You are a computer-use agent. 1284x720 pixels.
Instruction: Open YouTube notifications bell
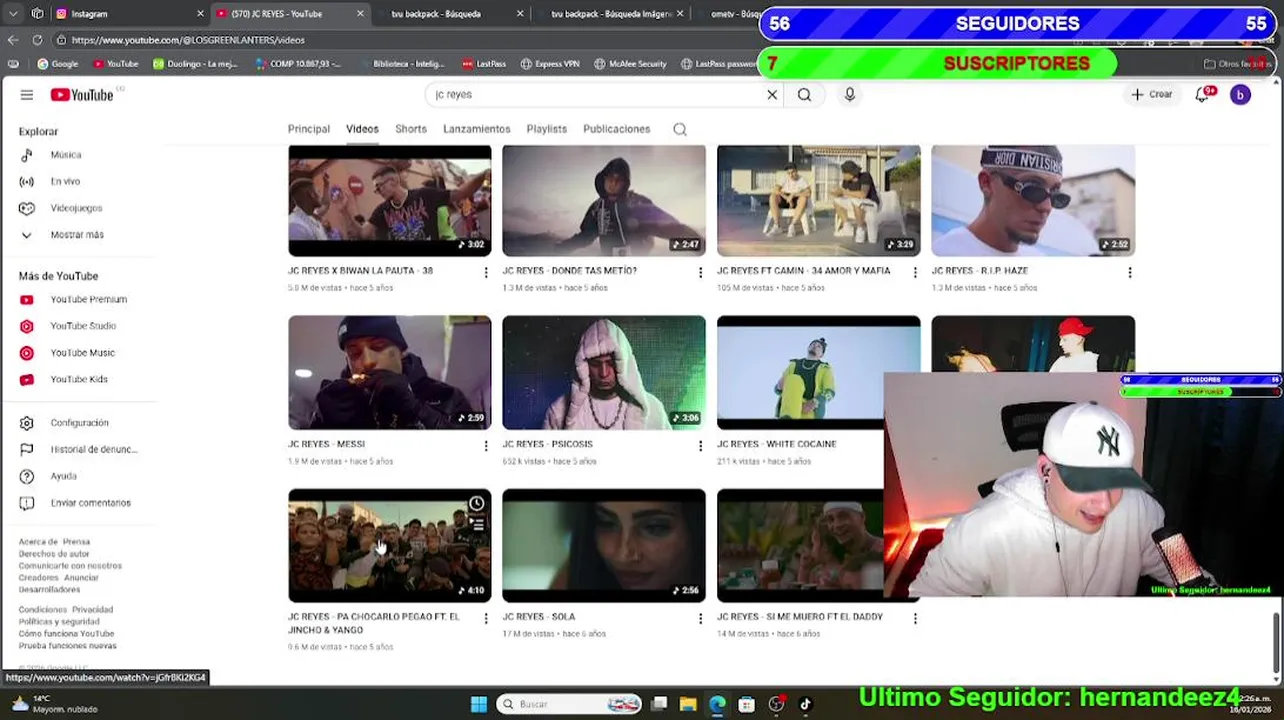[1203, 95]
